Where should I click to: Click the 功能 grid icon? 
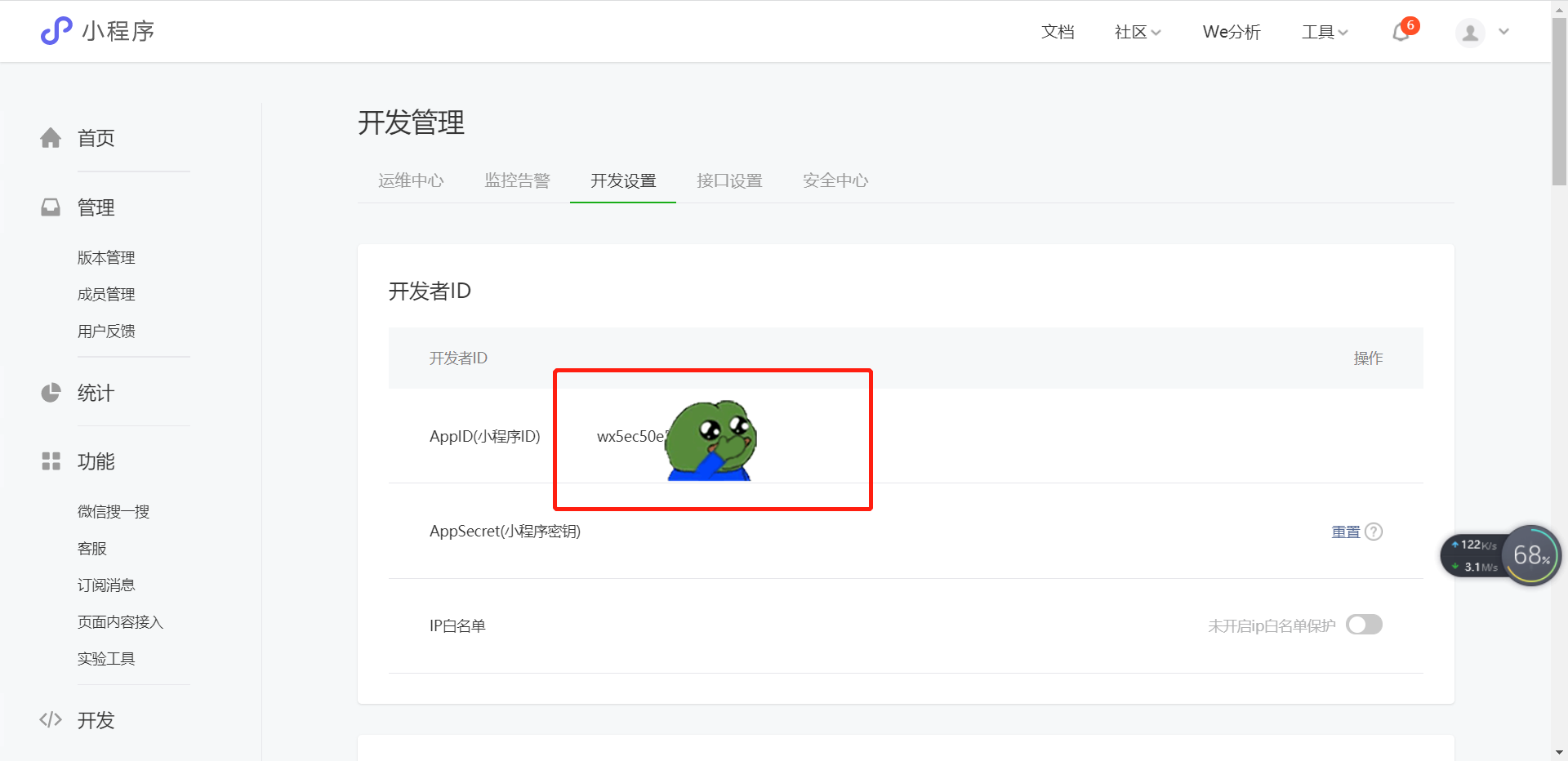pyautogui.click(x=51, y=461)
